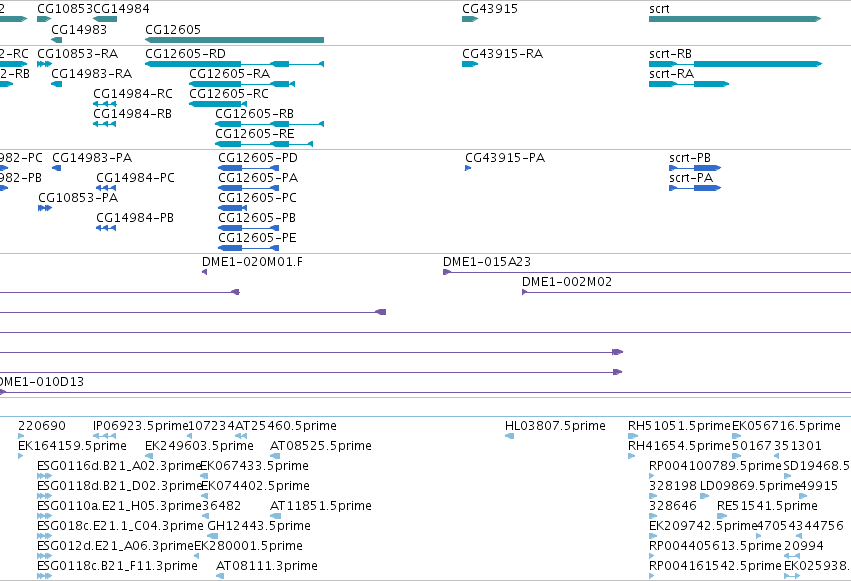
Task: Select transcript CG12605-RB
Action: point(270,124)
